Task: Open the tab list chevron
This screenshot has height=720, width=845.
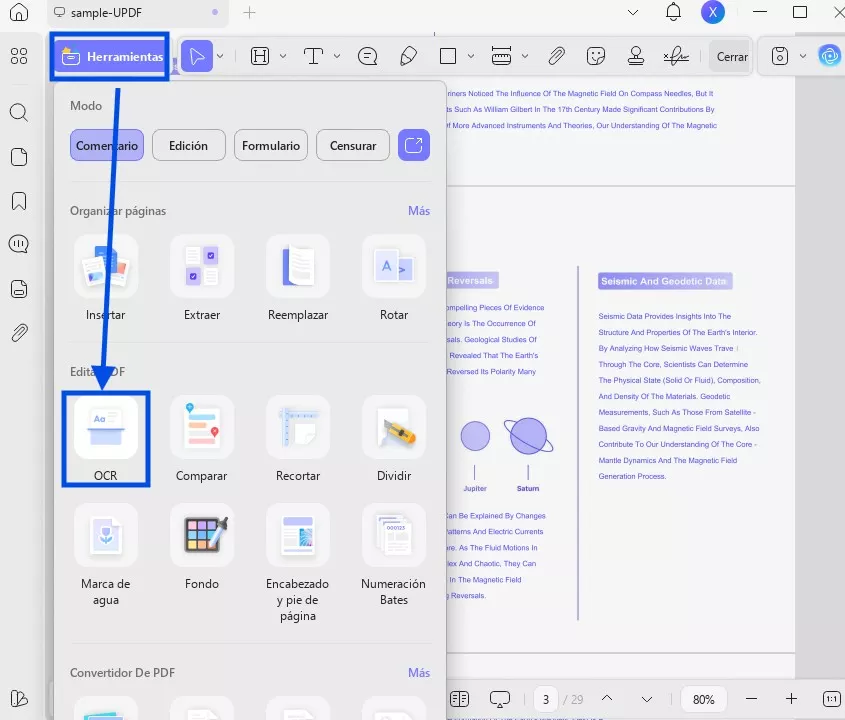Action: pos(633,12)
